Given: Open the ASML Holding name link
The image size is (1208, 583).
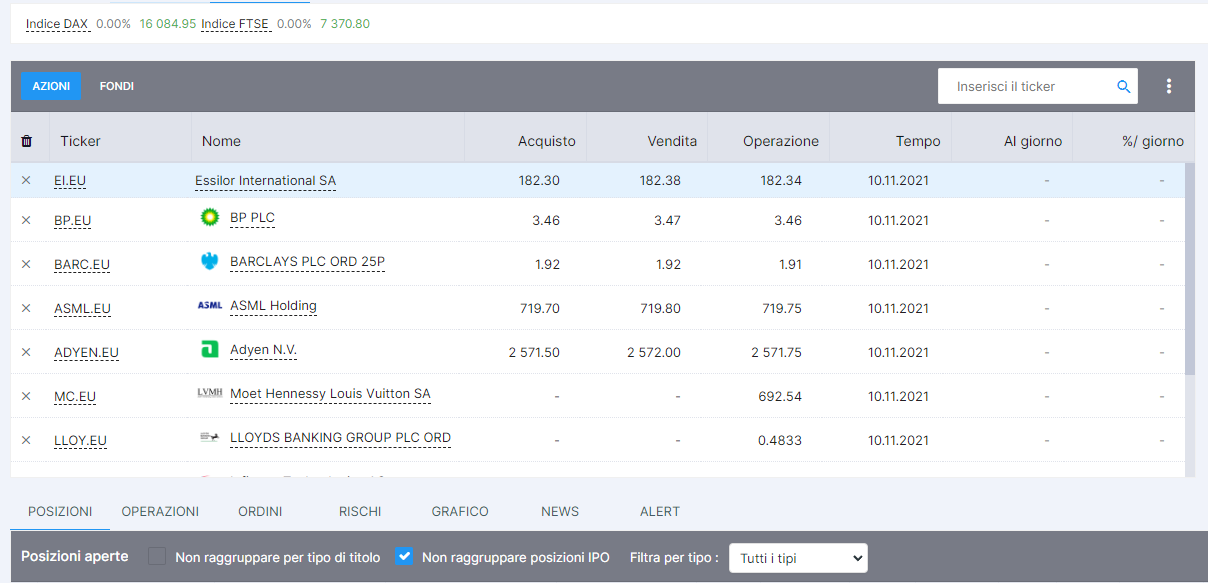Looking at the screenshot, I should [x=273, y=306].
